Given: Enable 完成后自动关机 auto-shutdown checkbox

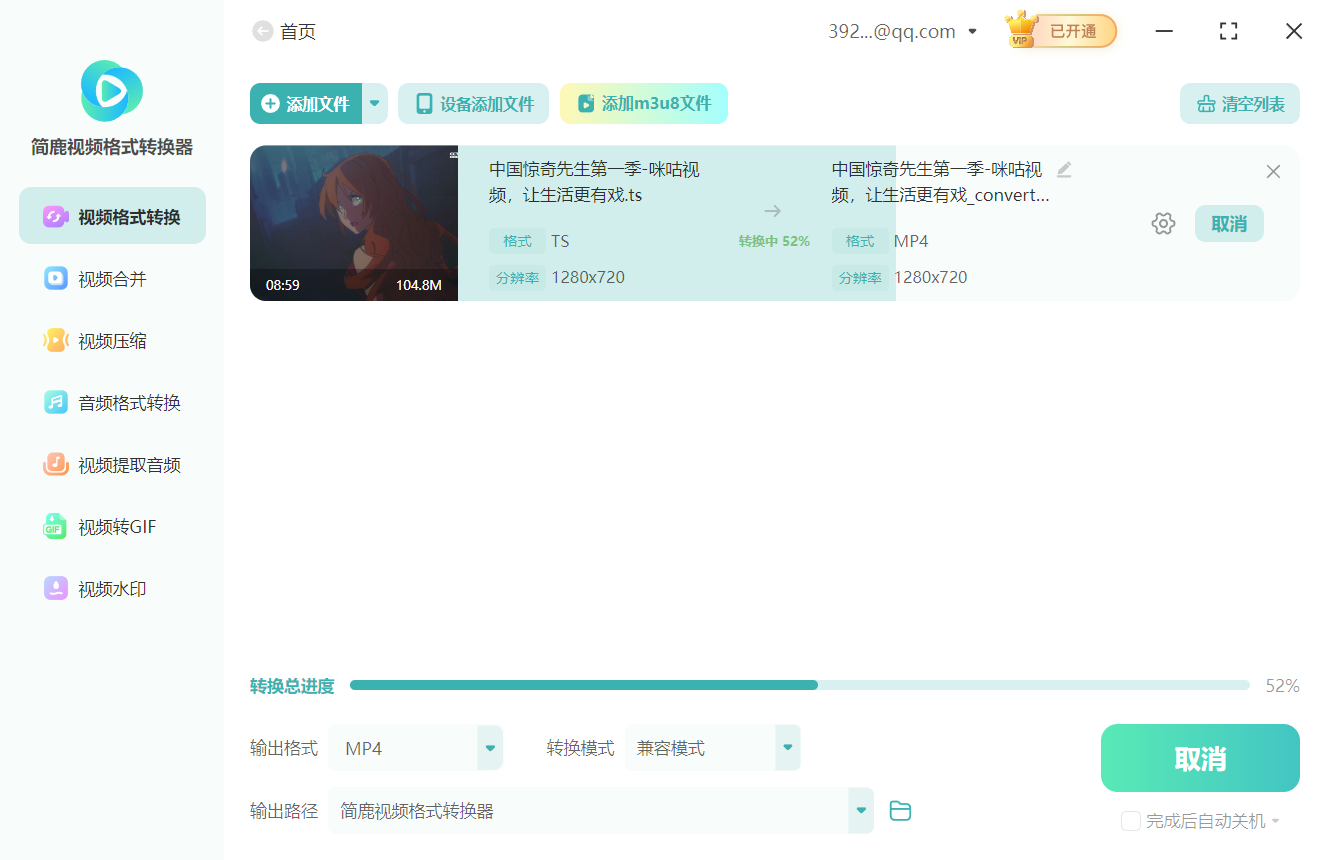Looking at the screenshot, I should tap(1131, 820).
